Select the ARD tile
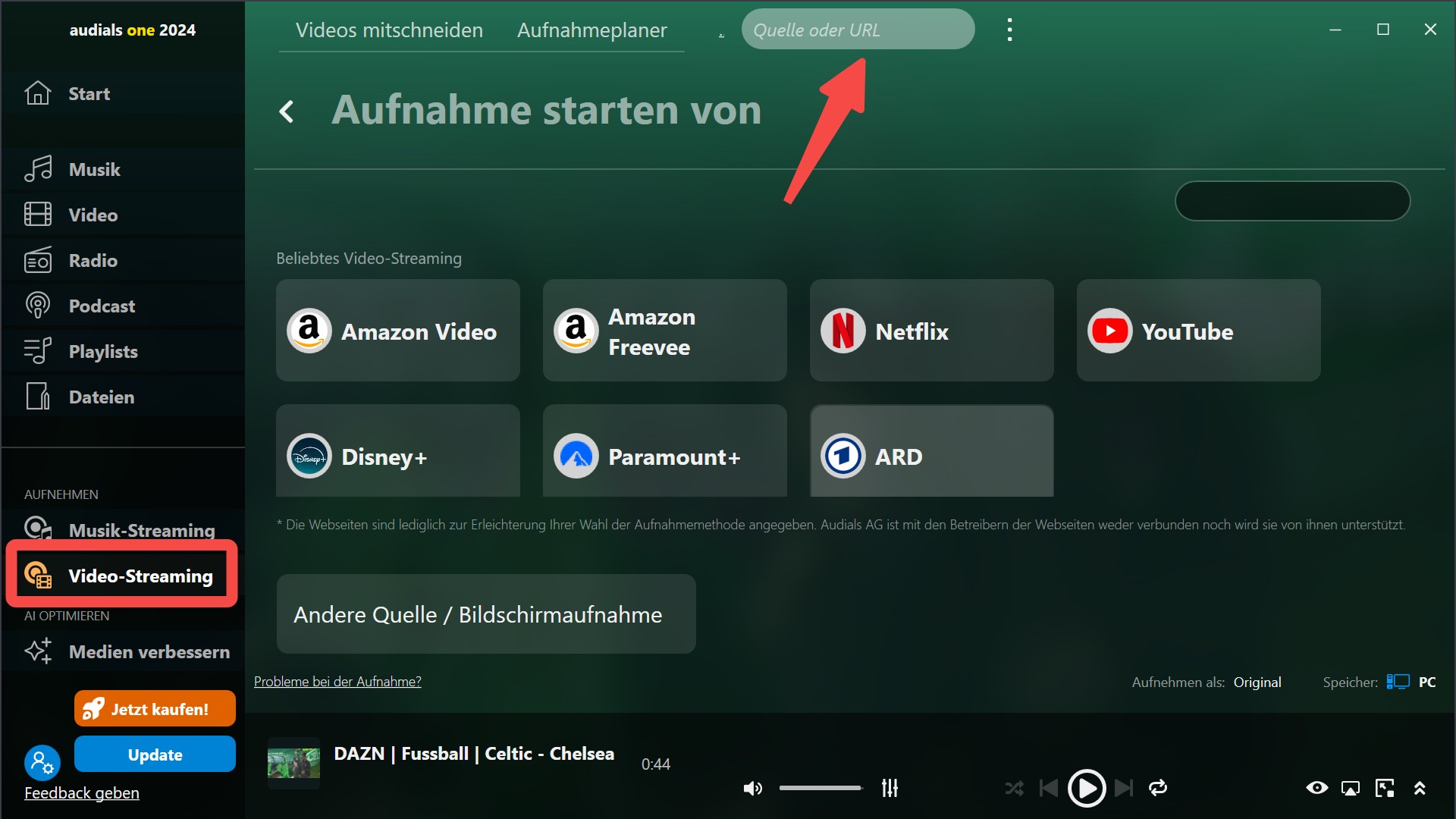This screenshot has height=819, width=1456. (932, 451)
